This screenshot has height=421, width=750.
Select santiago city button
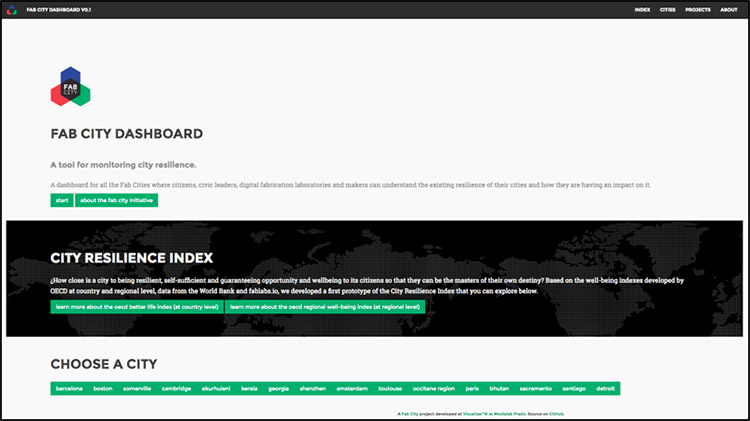pos(574,388)
